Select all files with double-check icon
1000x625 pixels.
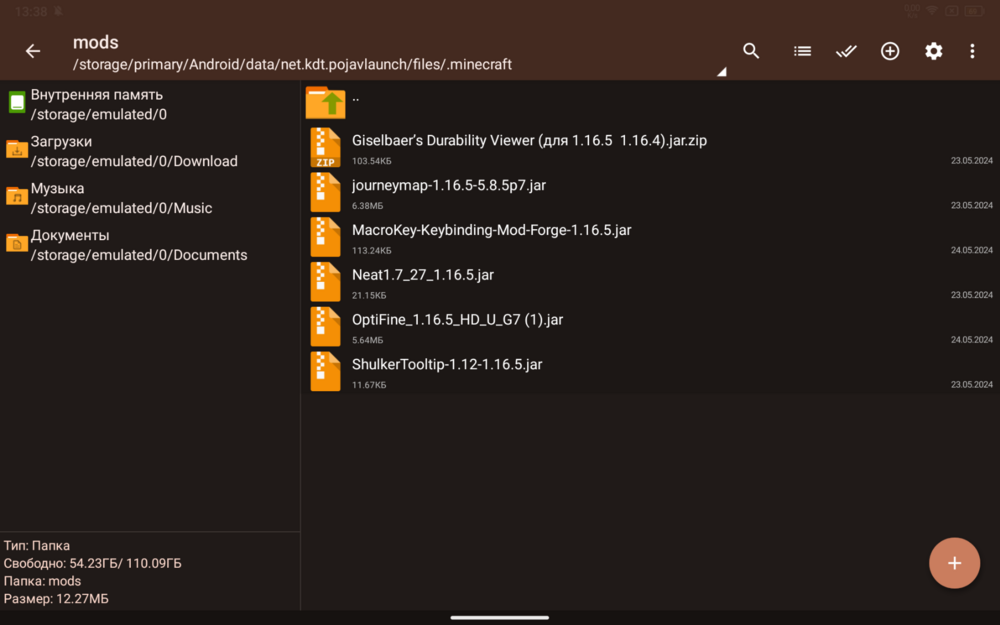click(x=846, y=51)
